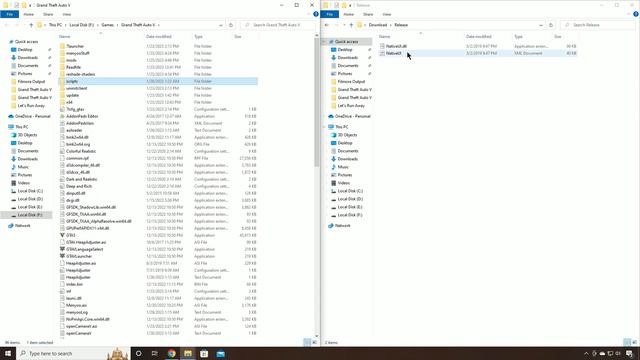Click the Windows Start button
This screenshot has height=360, width=640.
[x=8, y=353]
